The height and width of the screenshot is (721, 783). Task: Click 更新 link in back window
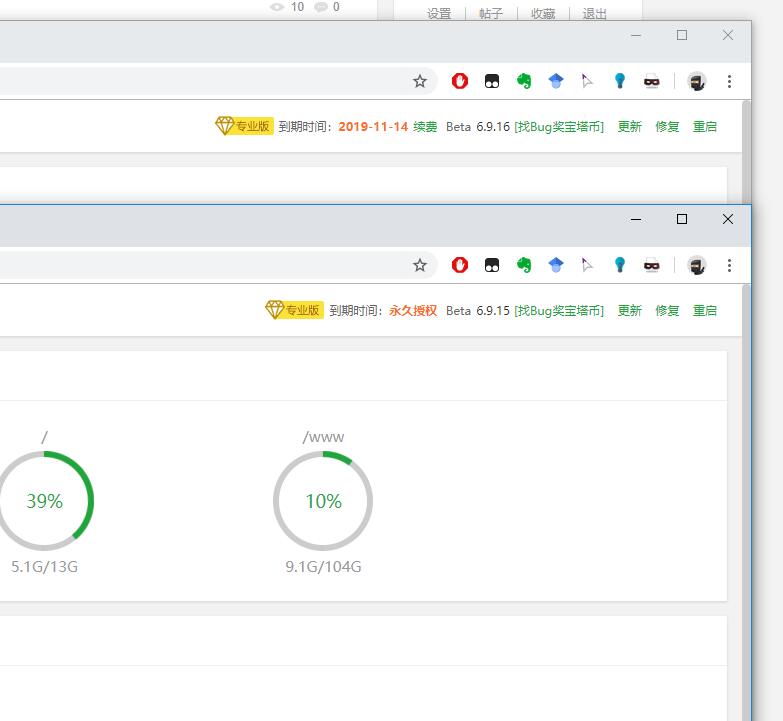pyautogui.click(x=630, y=126)
